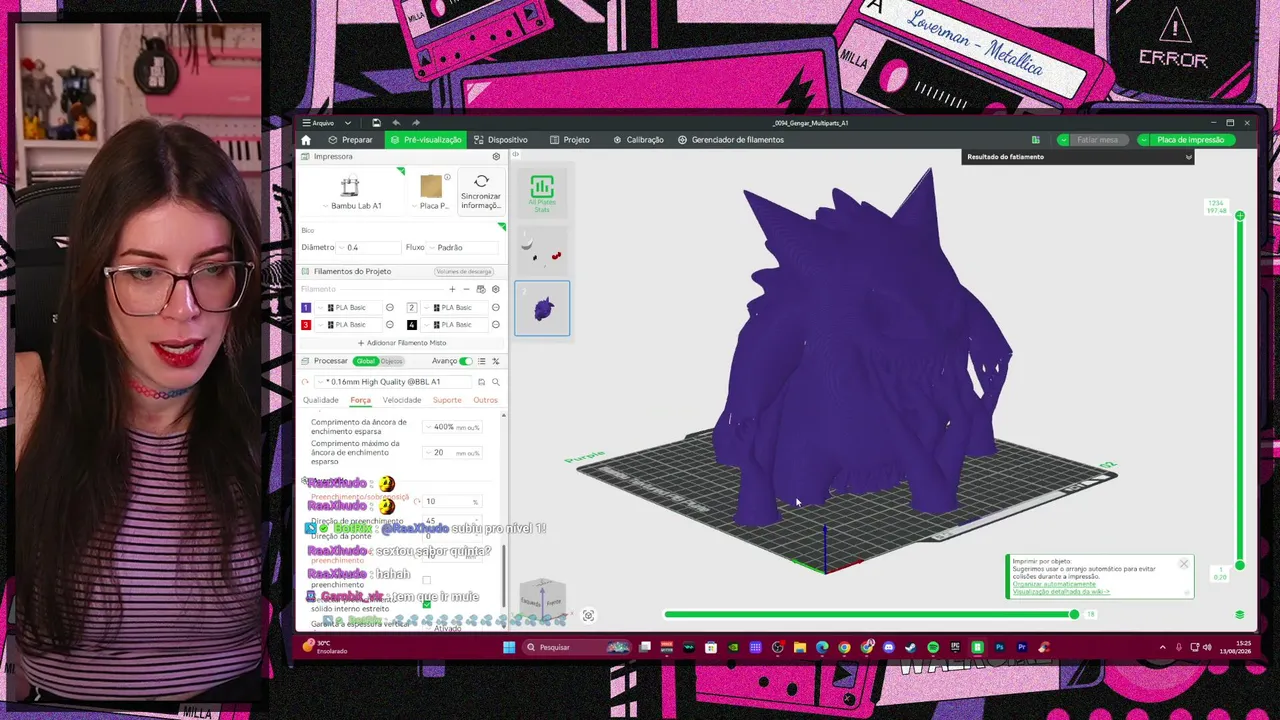
Task: Click the Windows Start button
Action: 509,647
